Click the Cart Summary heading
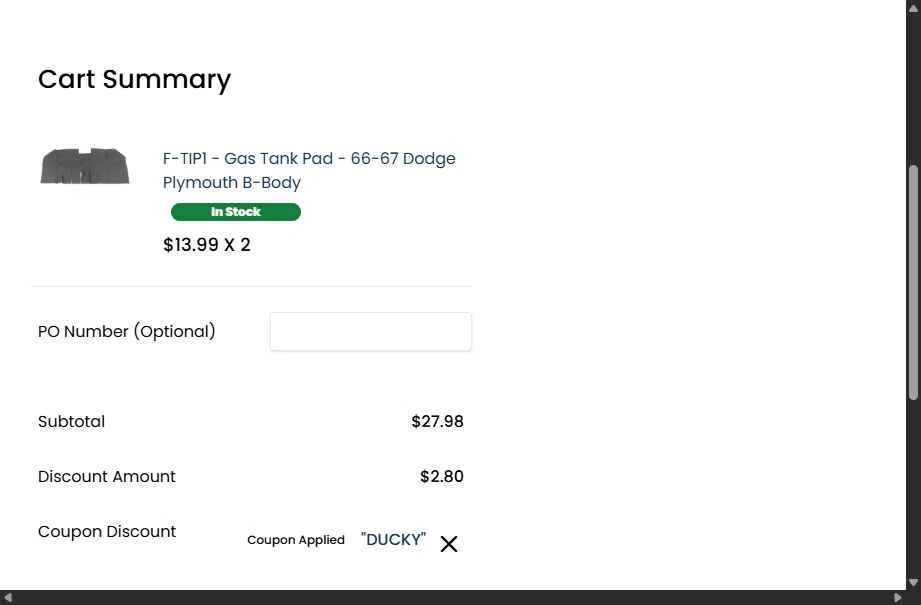921x605 pixels. pos(135,79)
